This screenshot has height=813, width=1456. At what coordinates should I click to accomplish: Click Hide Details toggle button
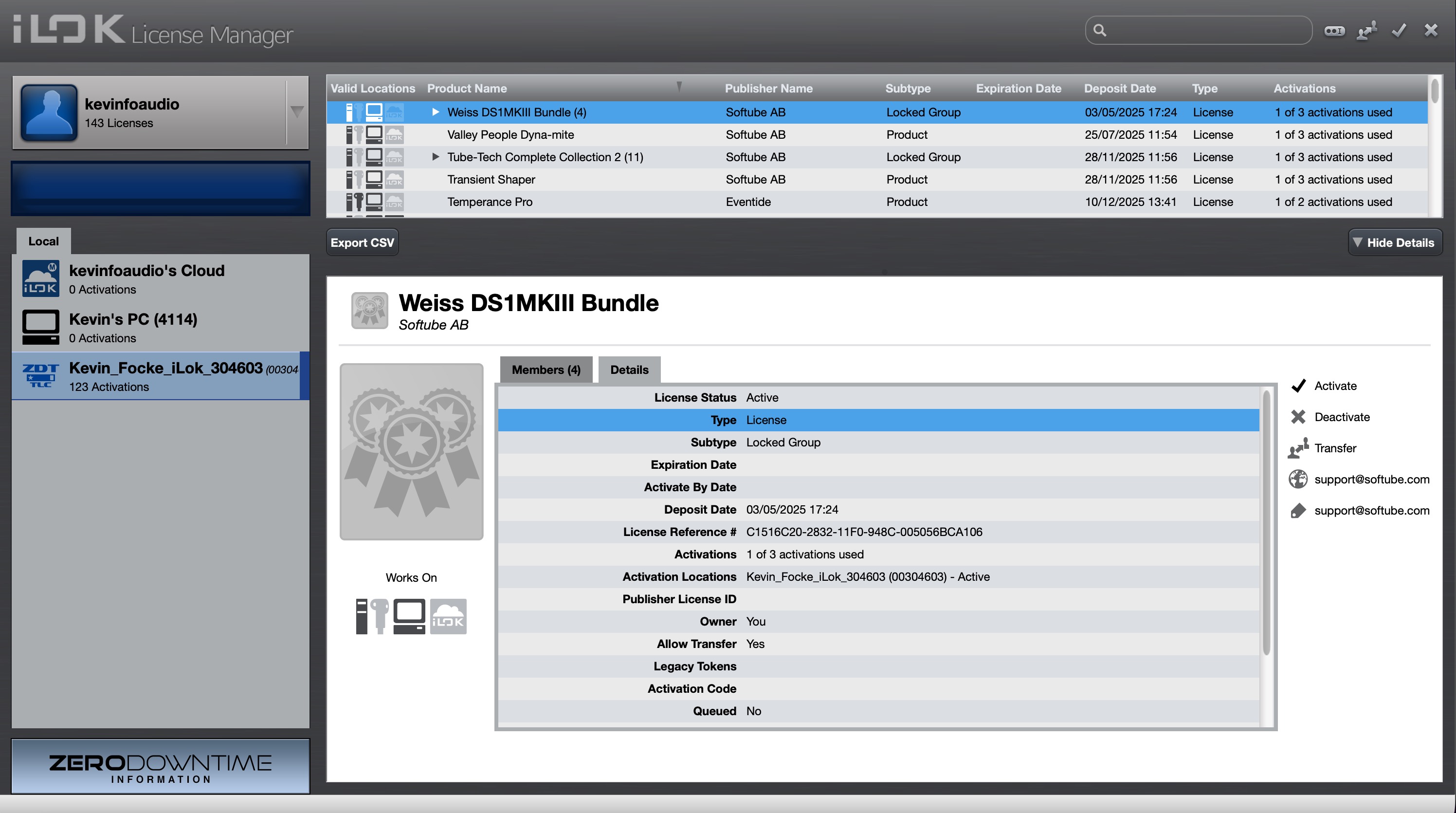point(1395,242)
